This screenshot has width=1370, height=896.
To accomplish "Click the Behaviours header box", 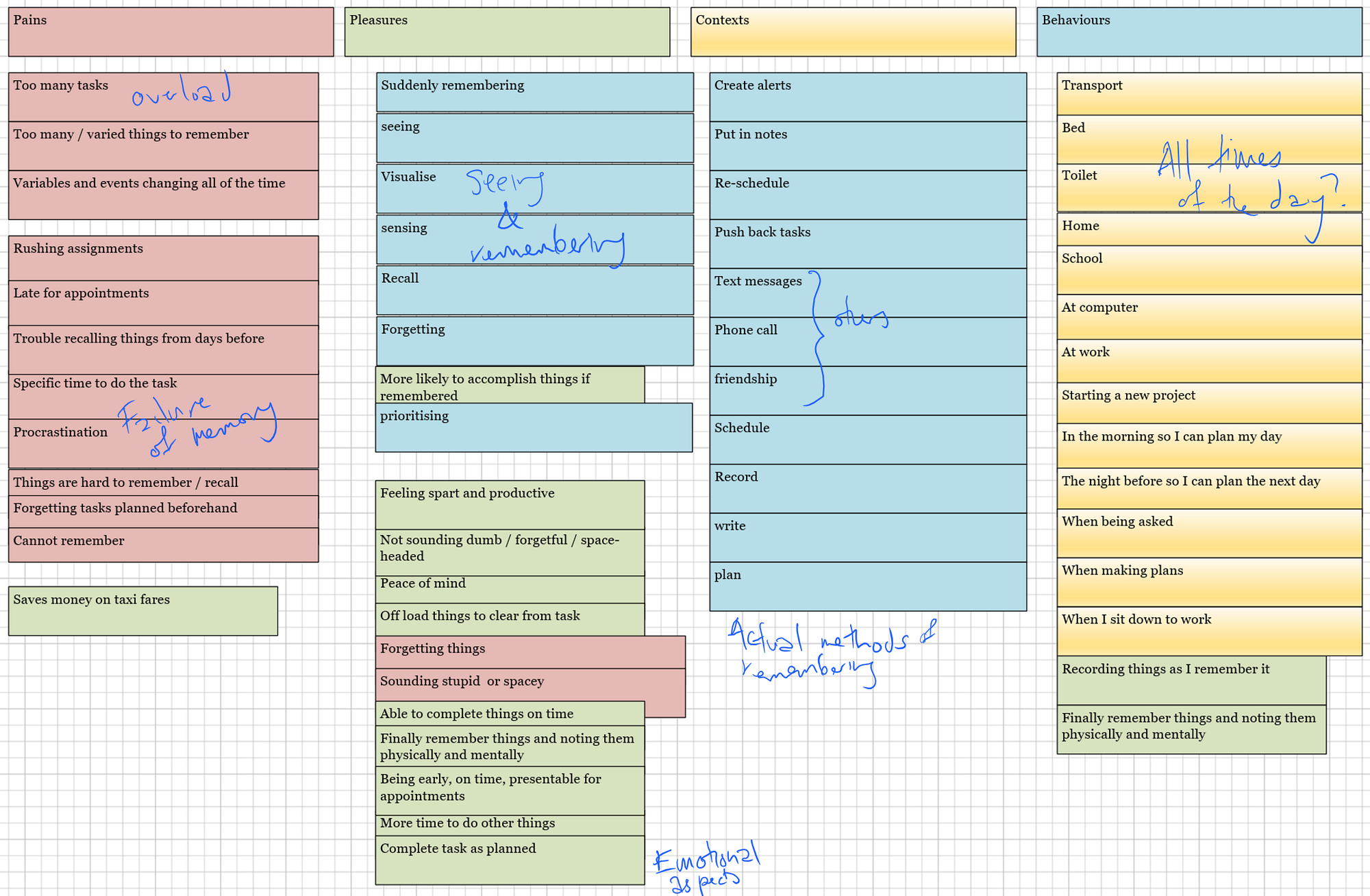I will pos(1199,32).
